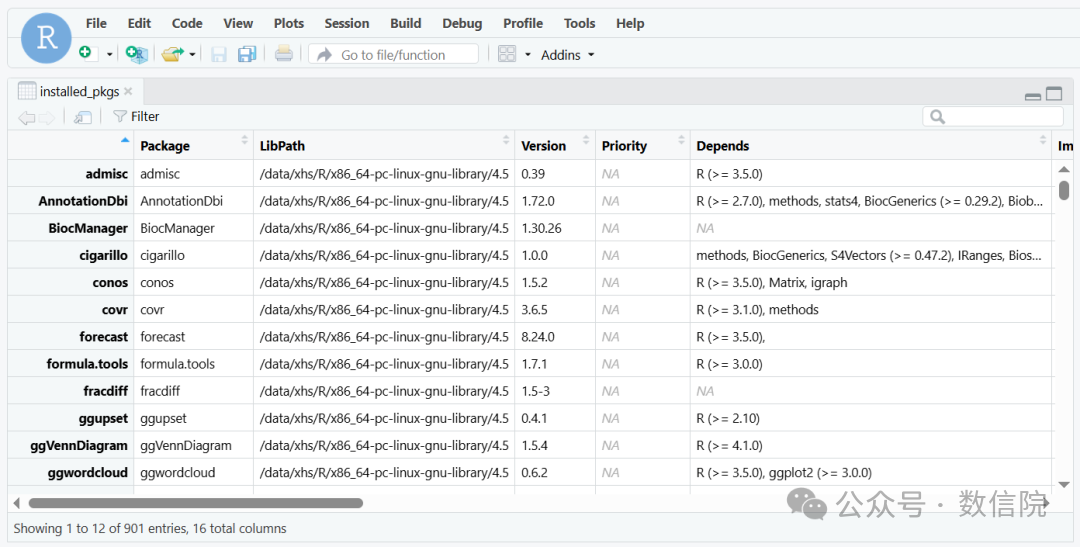Click the horizontal scrollbar thumb
The height and width of the screenshot is (547, 1080).
click(x=195, y=503)
